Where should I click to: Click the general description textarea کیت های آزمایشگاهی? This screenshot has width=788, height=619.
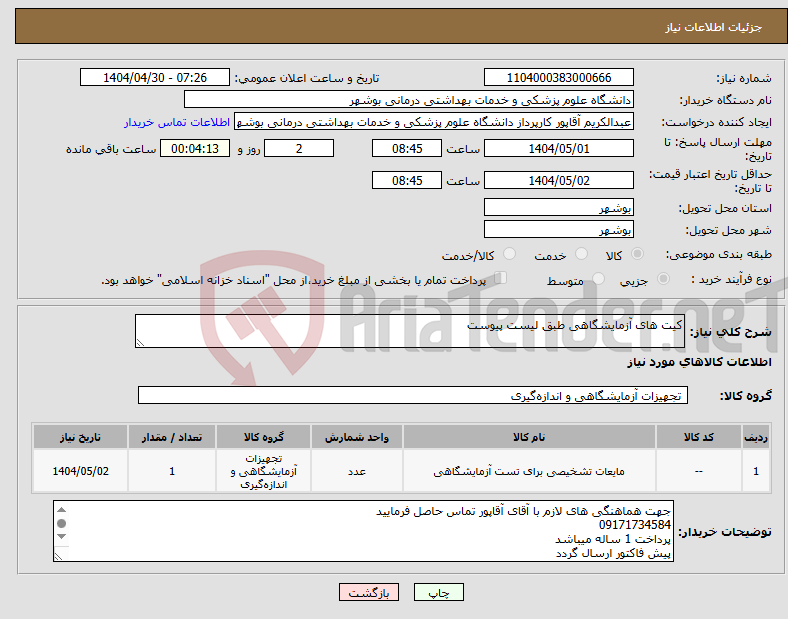tap(410, 331)
